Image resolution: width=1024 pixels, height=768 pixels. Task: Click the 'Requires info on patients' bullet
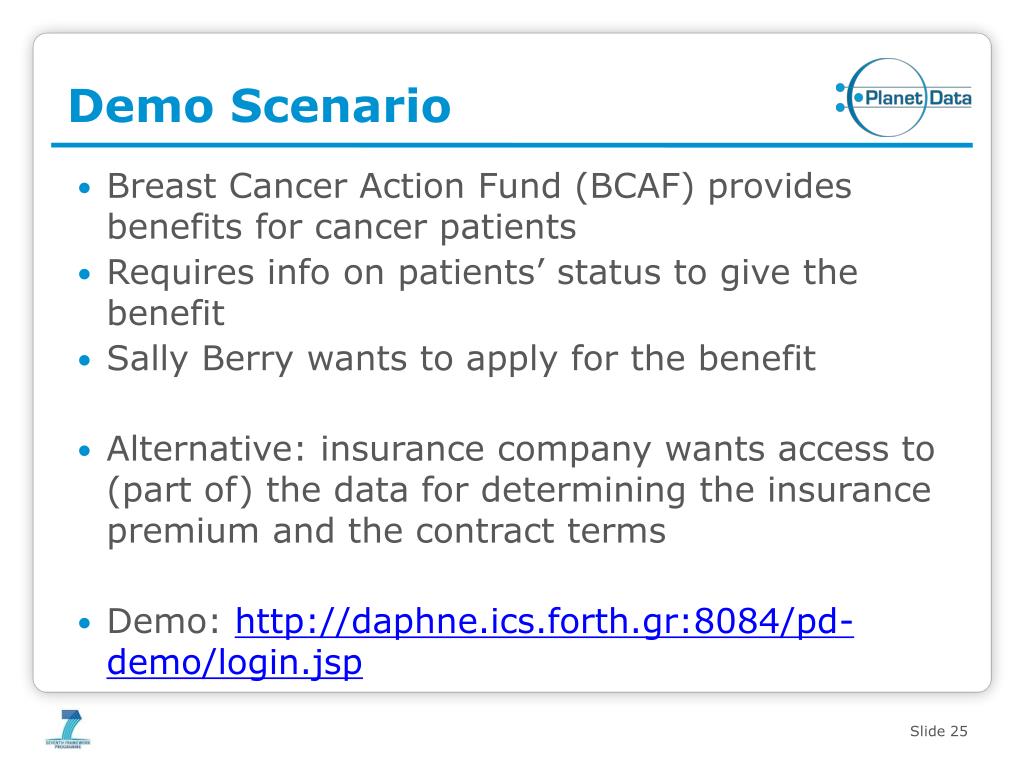(x=482, y=293)
